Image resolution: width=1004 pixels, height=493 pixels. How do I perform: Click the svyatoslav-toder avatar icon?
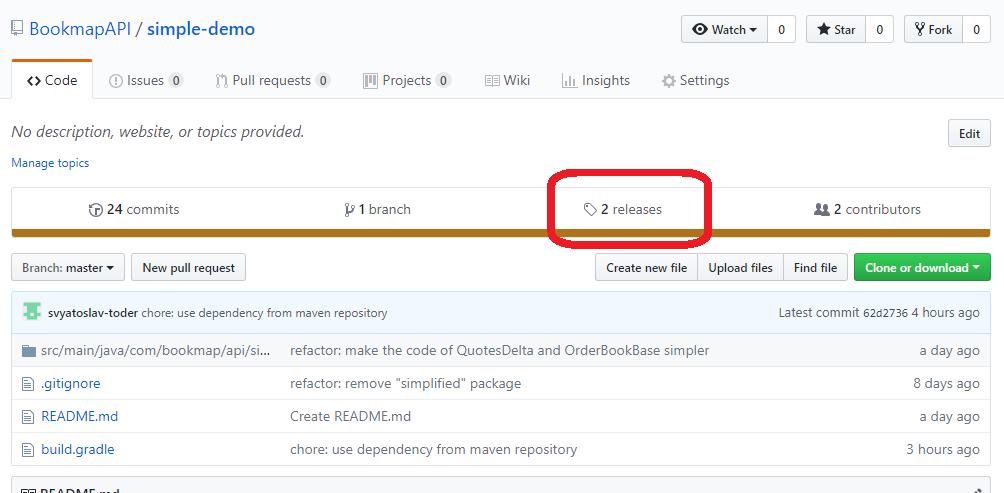tap(32, 313)
